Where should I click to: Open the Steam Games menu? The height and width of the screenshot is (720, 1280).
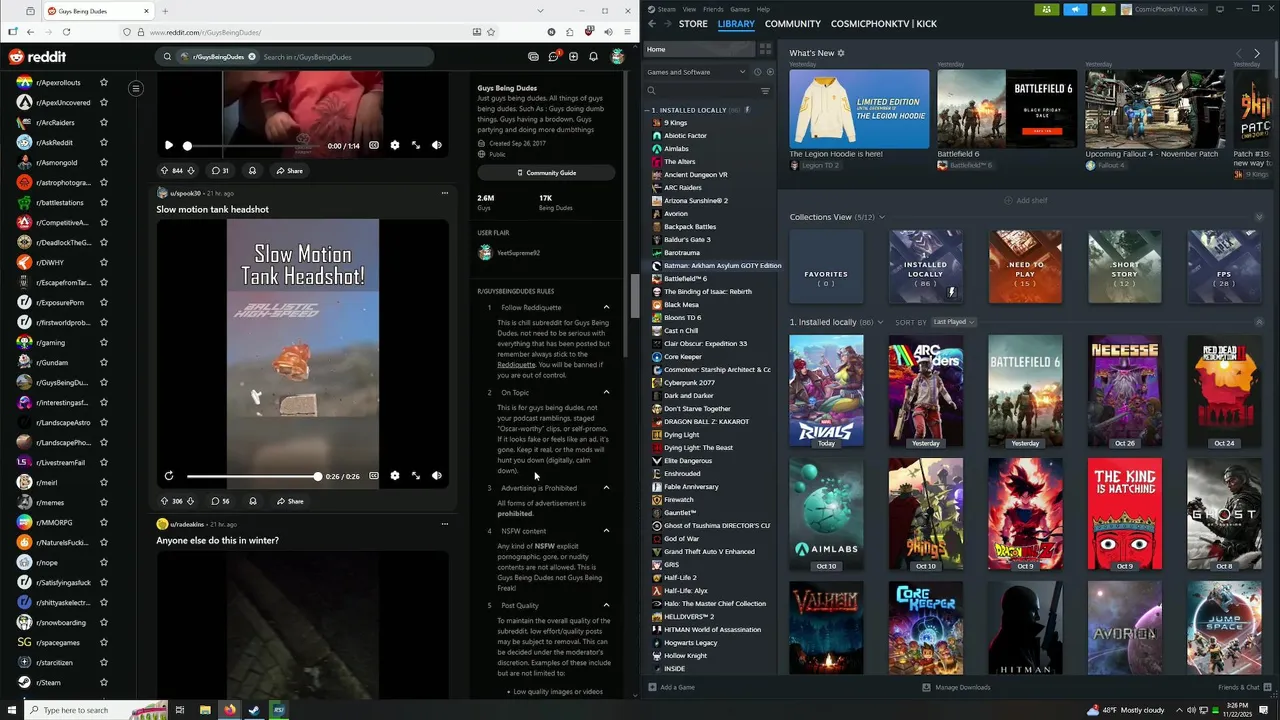(x=740, y=9)
